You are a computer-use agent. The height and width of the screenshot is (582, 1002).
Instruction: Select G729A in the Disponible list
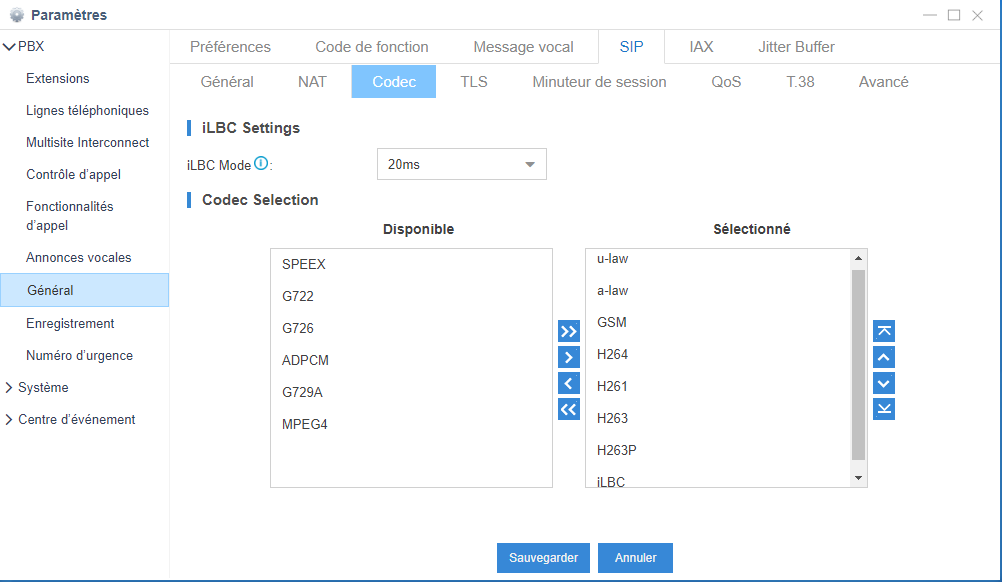click(x=303, y=392)
